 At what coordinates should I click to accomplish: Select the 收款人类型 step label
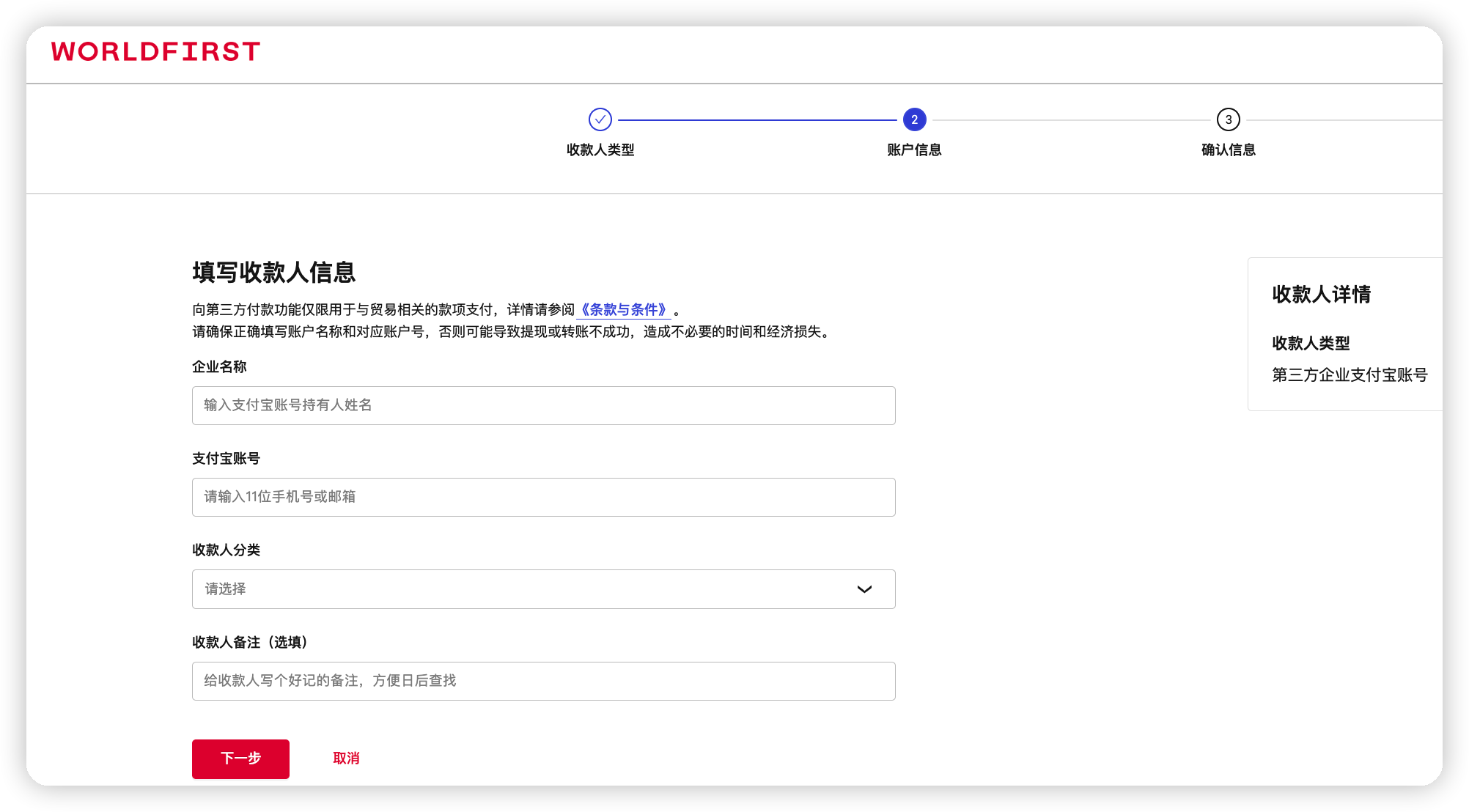pos(600,150)
